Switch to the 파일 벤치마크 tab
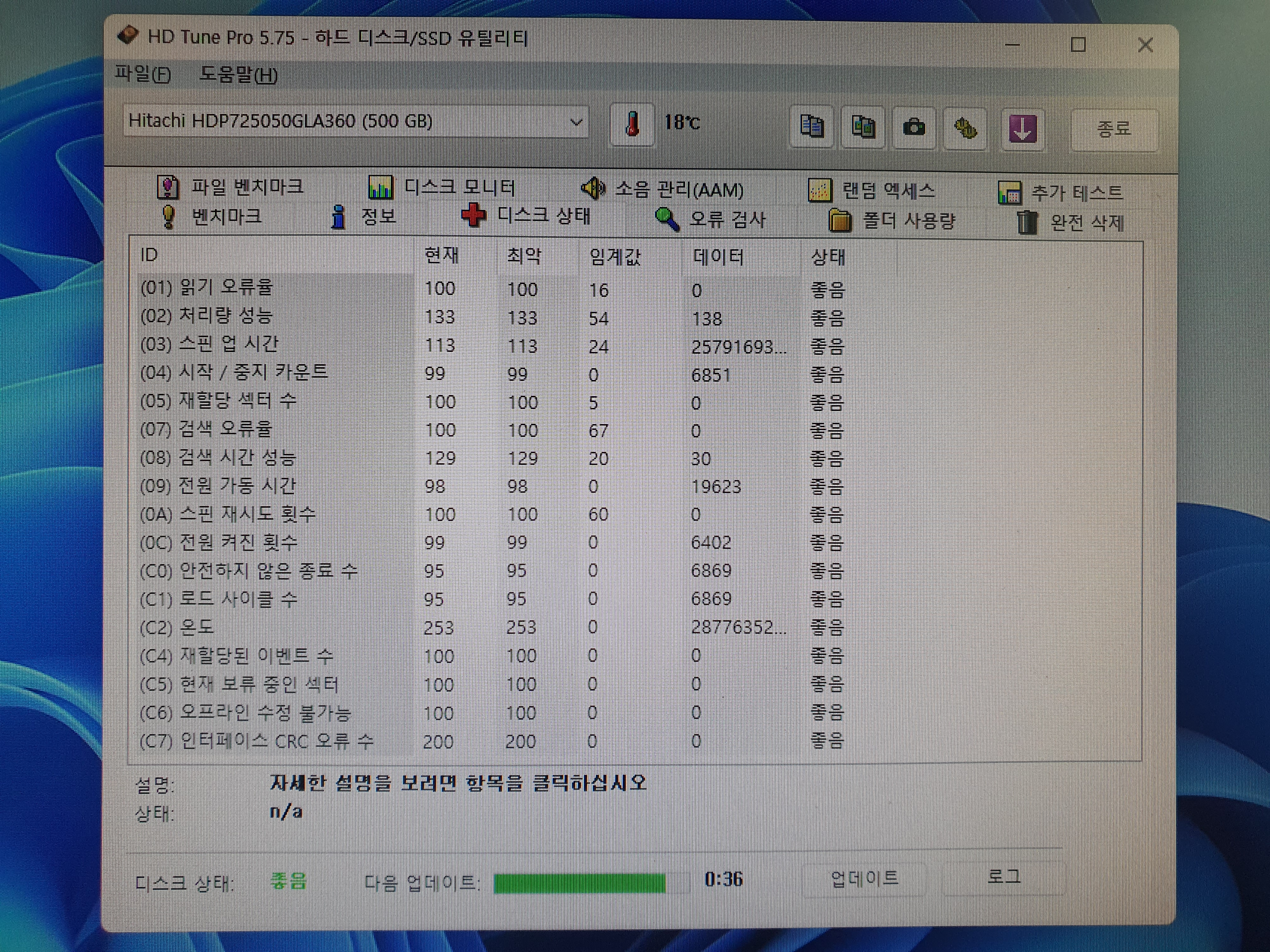Screen dimensions: 1270x952 pos(231,186)
